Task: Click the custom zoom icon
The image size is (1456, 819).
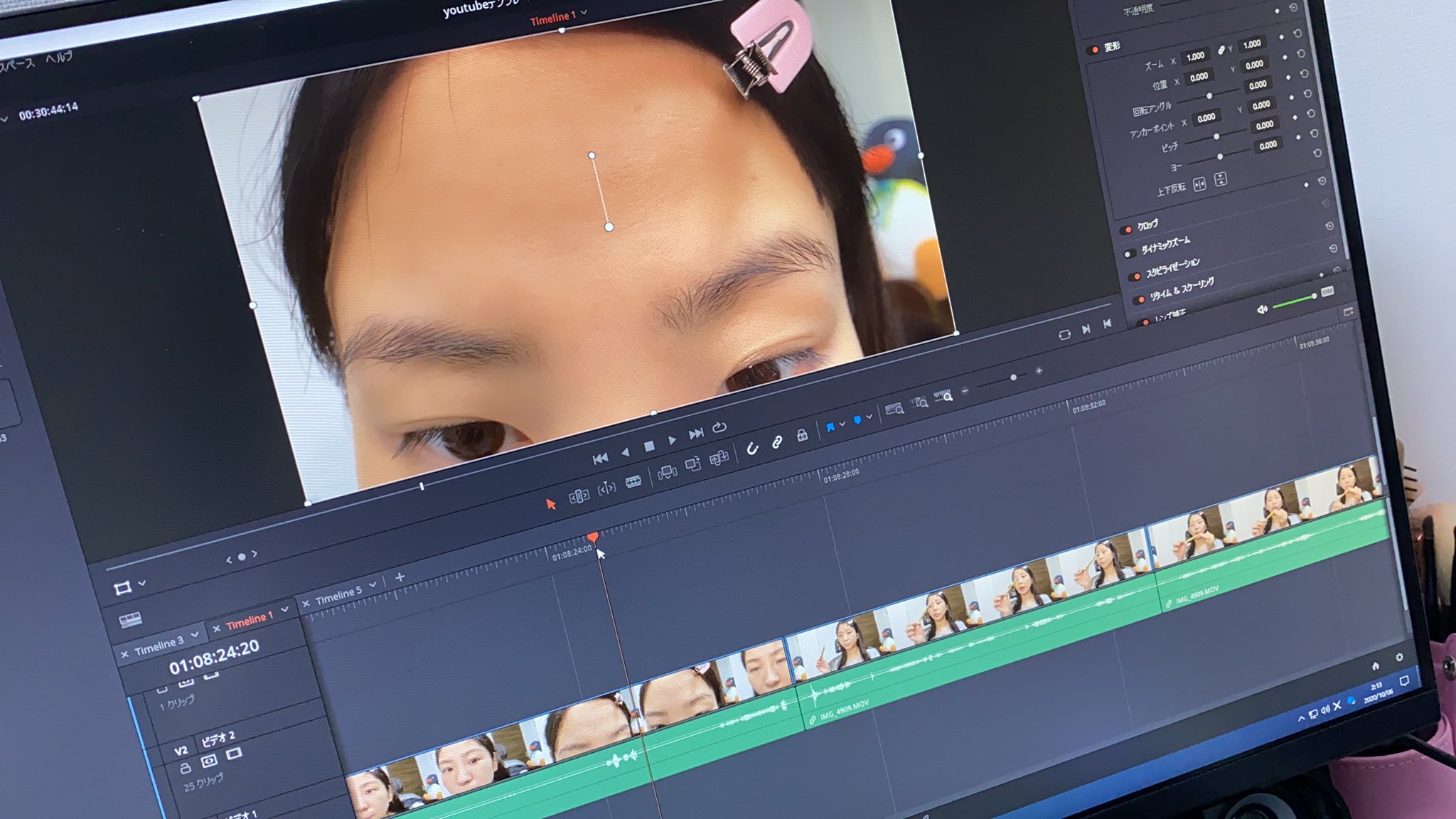Action: pos(943,396)
